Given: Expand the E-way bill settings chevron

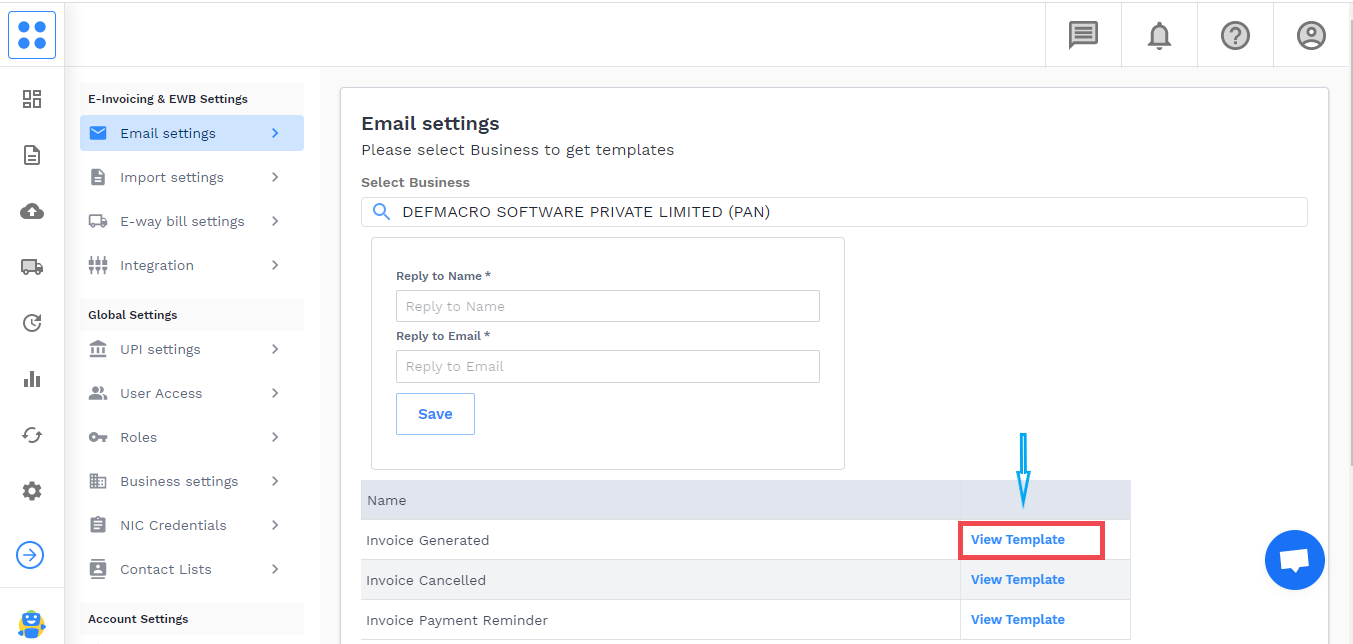Looking at the screenshot, I should pyautogui.click(x=275, y=221).
